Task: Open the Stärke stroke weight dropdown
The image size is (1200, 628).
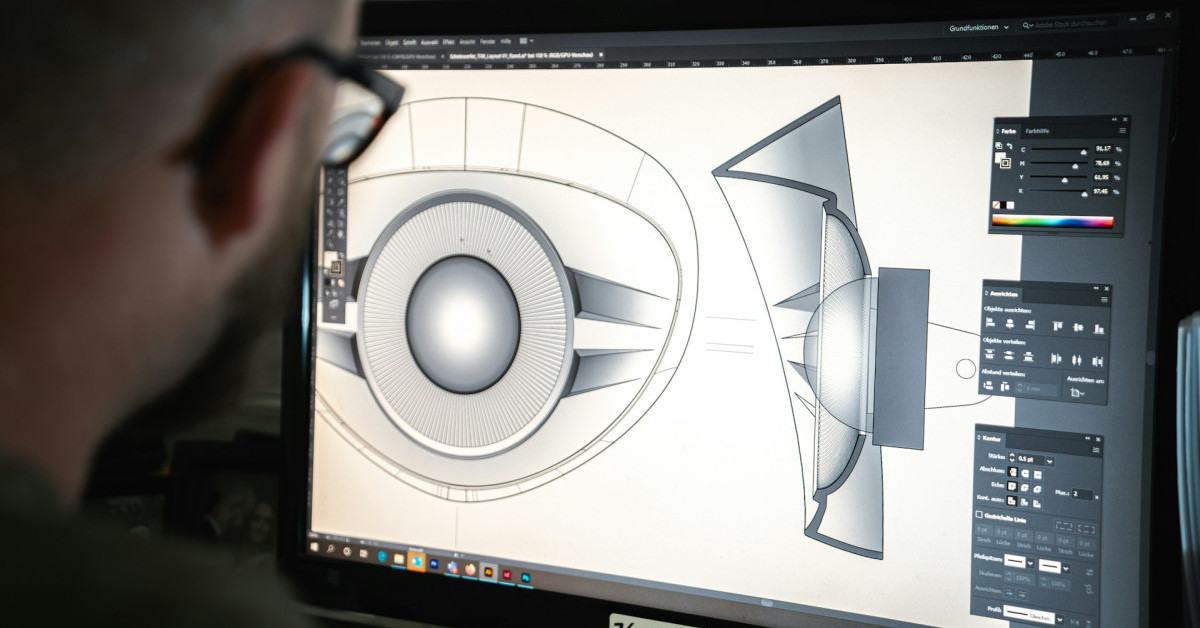Action: pyautogui.click(x=1049, y=461)
